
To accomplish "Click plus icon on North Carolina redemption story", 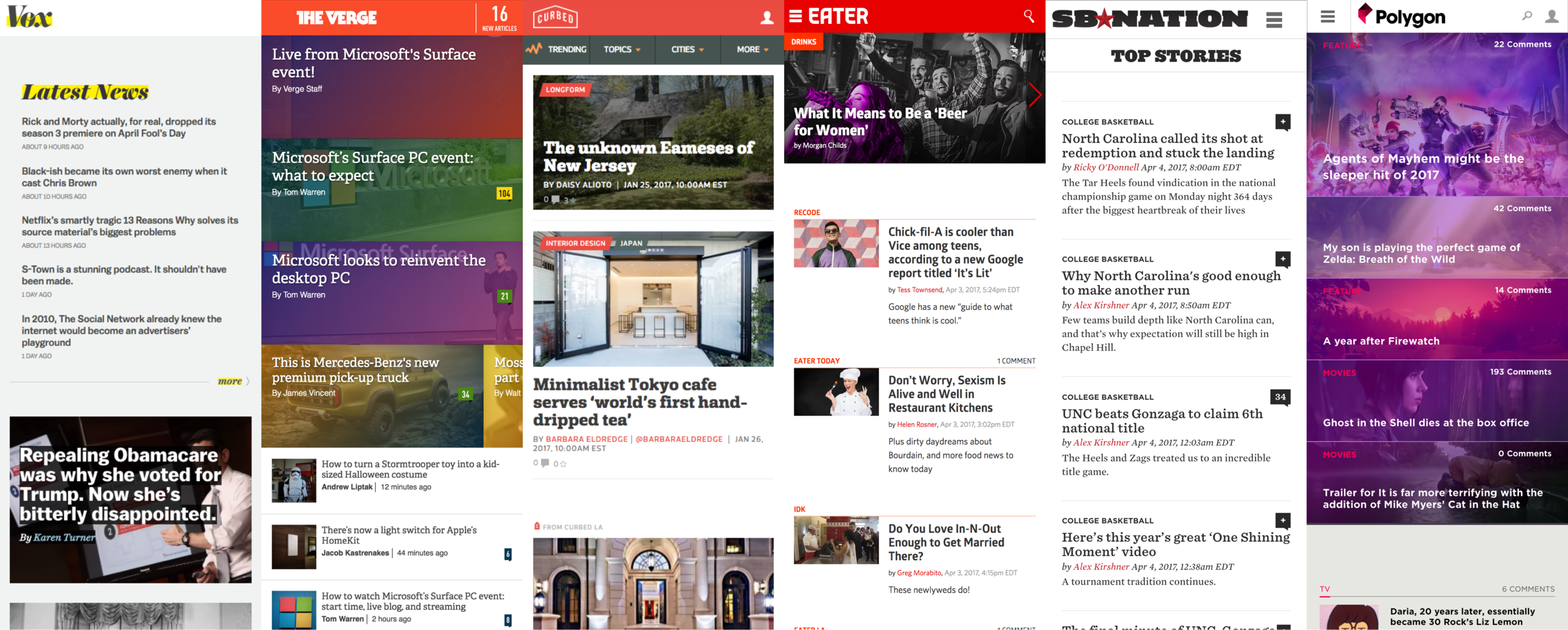I will [x=1283, y=122].
